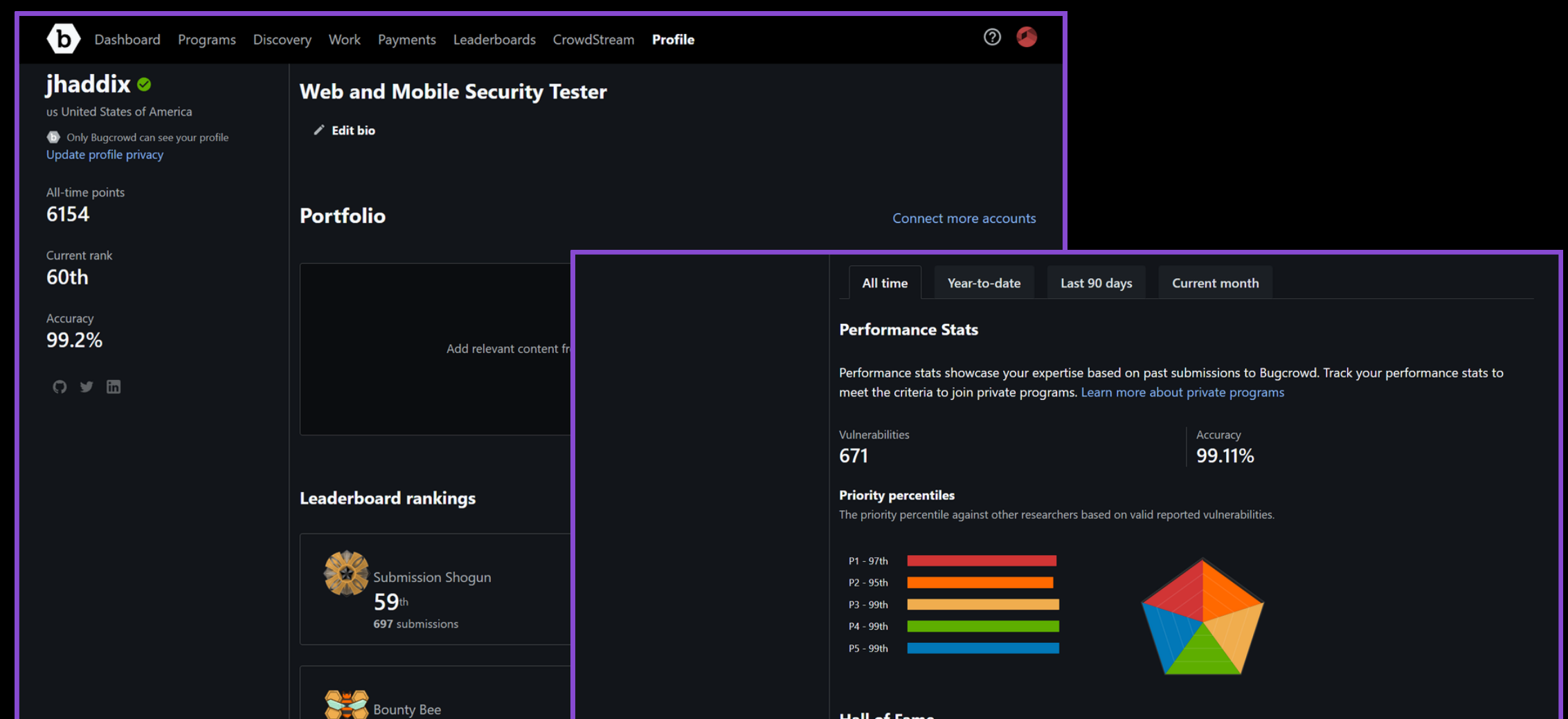Viewport: 1568px width, 719px height.
Task: Open the LinkedIn profile icon
Action: coord(114,387)
